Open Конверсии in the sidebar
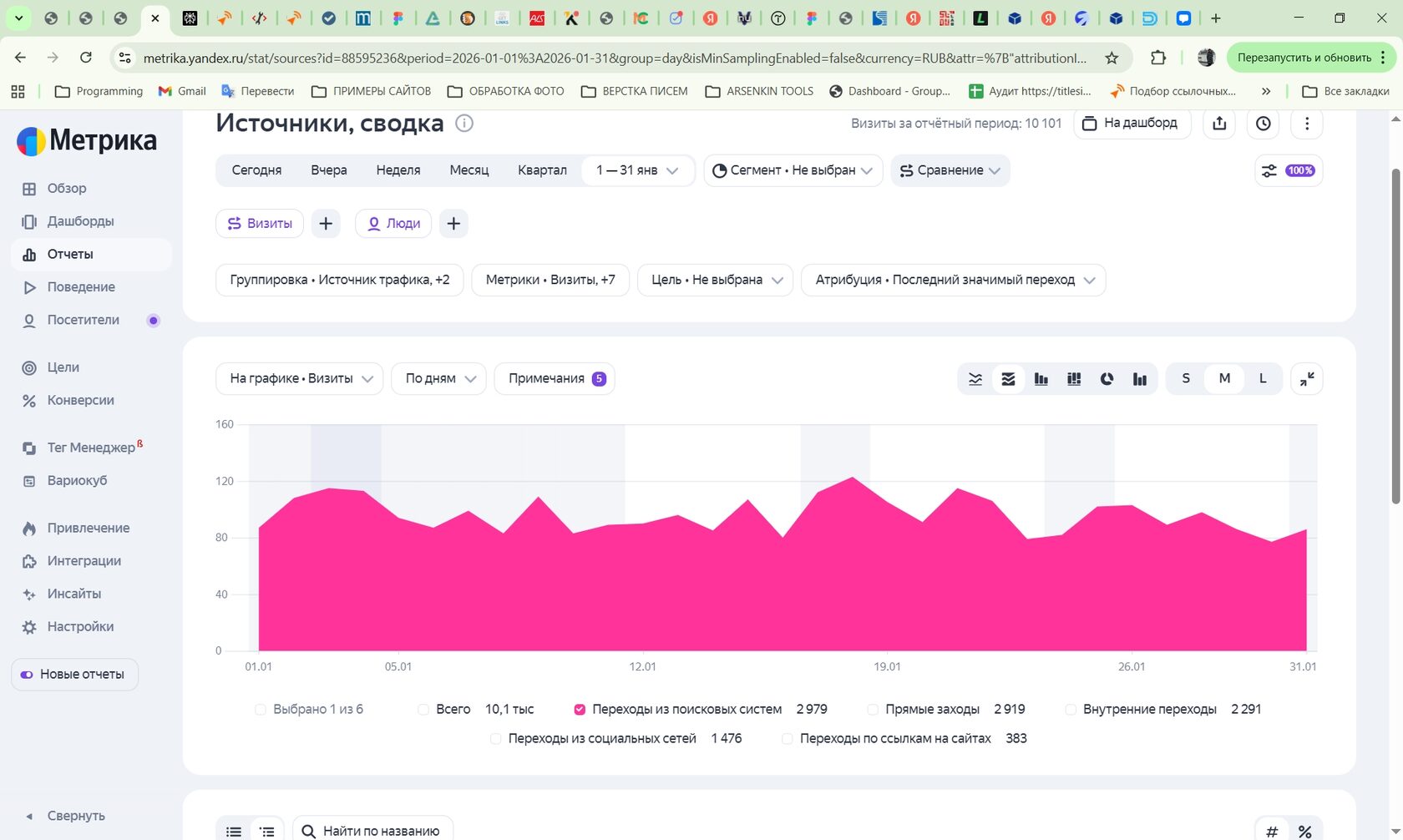Viewport: 1403px width, 840px height. click(x=80, y=401)
